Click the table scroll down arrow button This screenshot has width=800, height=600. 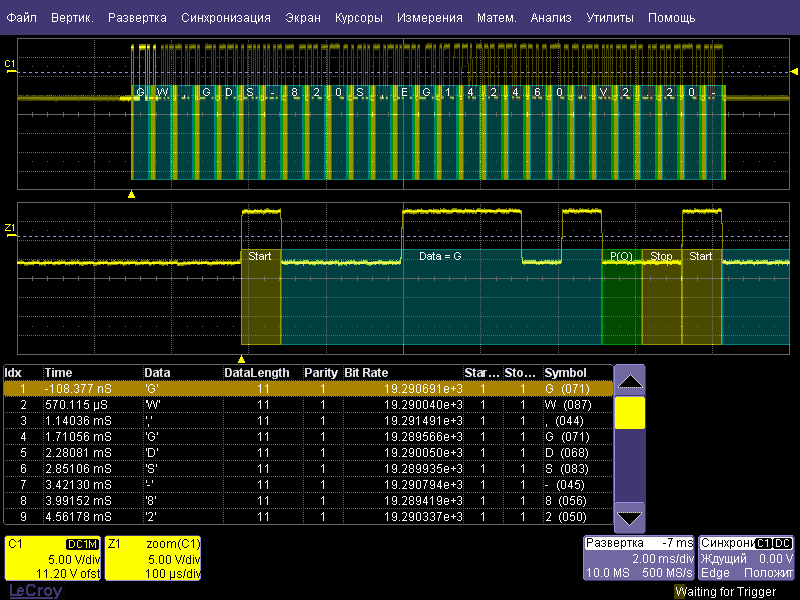(629, 517)
